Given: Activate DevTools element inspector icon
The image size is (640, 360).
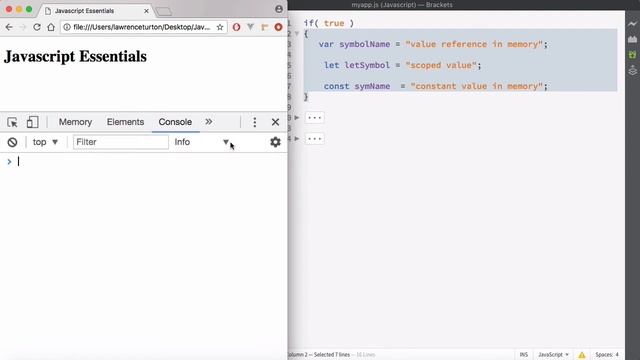Looking at the screenshot, I should coord(12,122).
